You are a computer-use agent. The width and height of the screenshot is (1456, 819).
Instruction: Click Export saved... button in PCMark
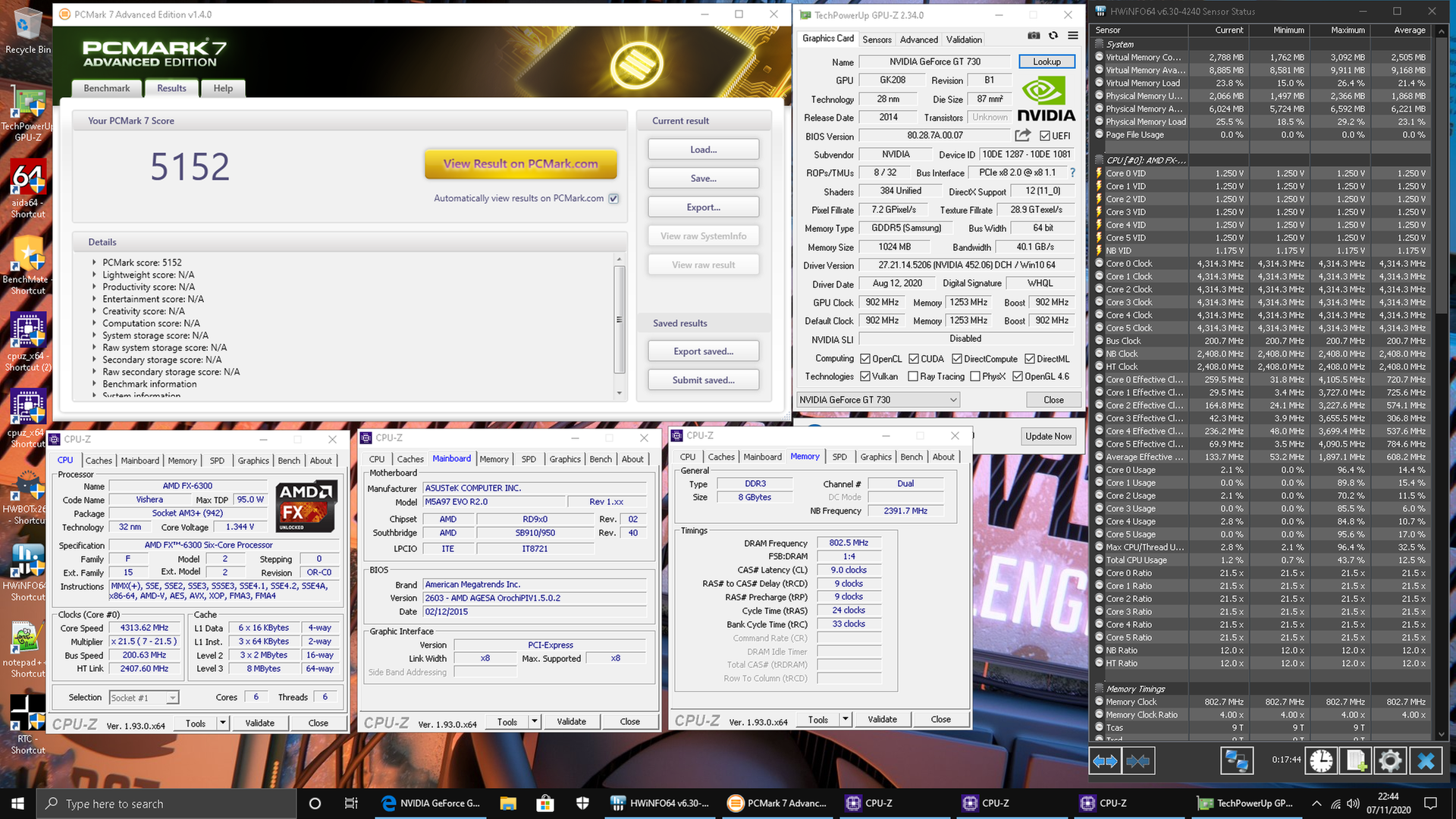tap(703, 351)
